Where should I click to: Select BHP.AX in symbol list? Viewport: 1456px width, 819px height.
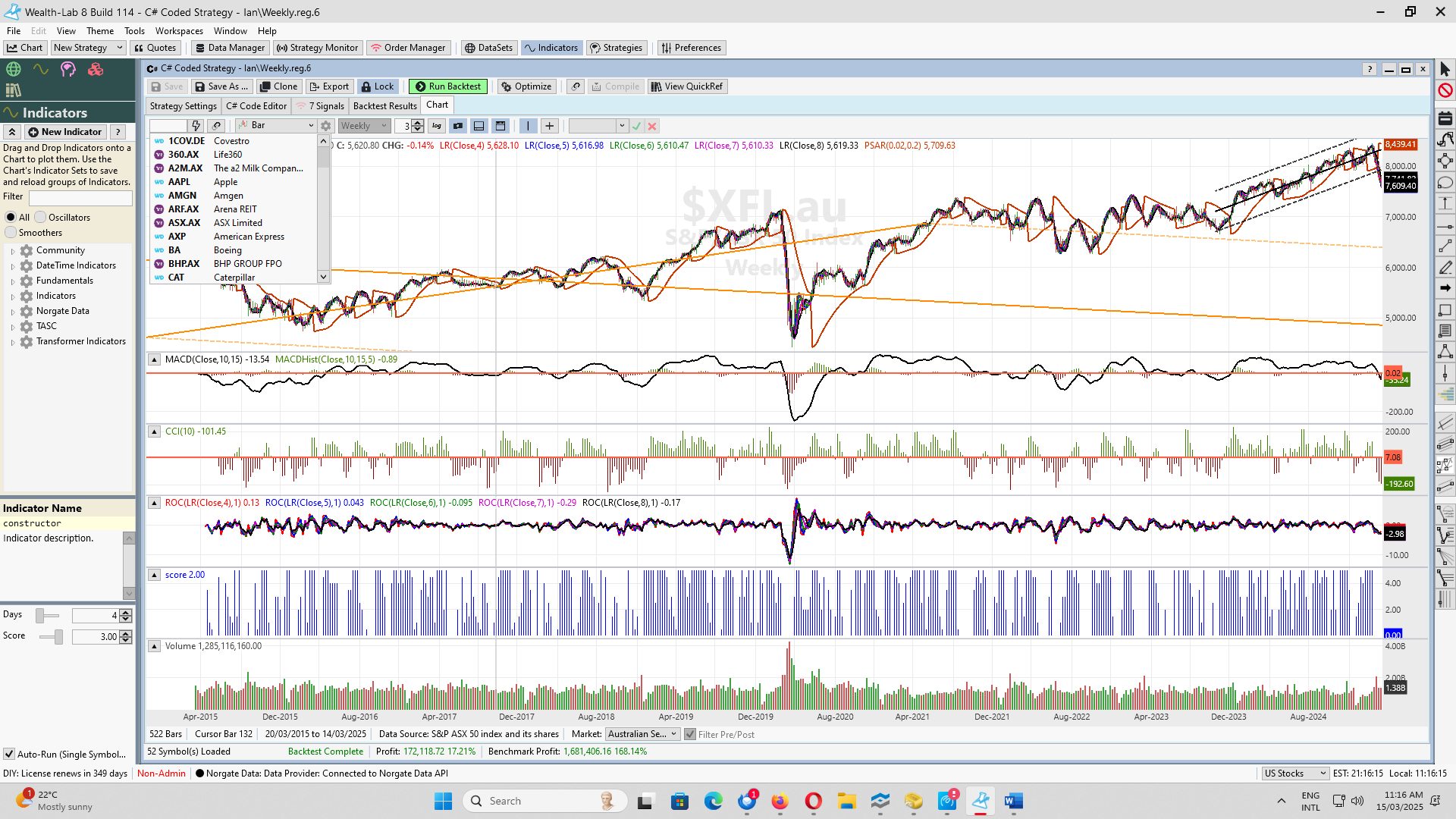click(x=184, y=264)
